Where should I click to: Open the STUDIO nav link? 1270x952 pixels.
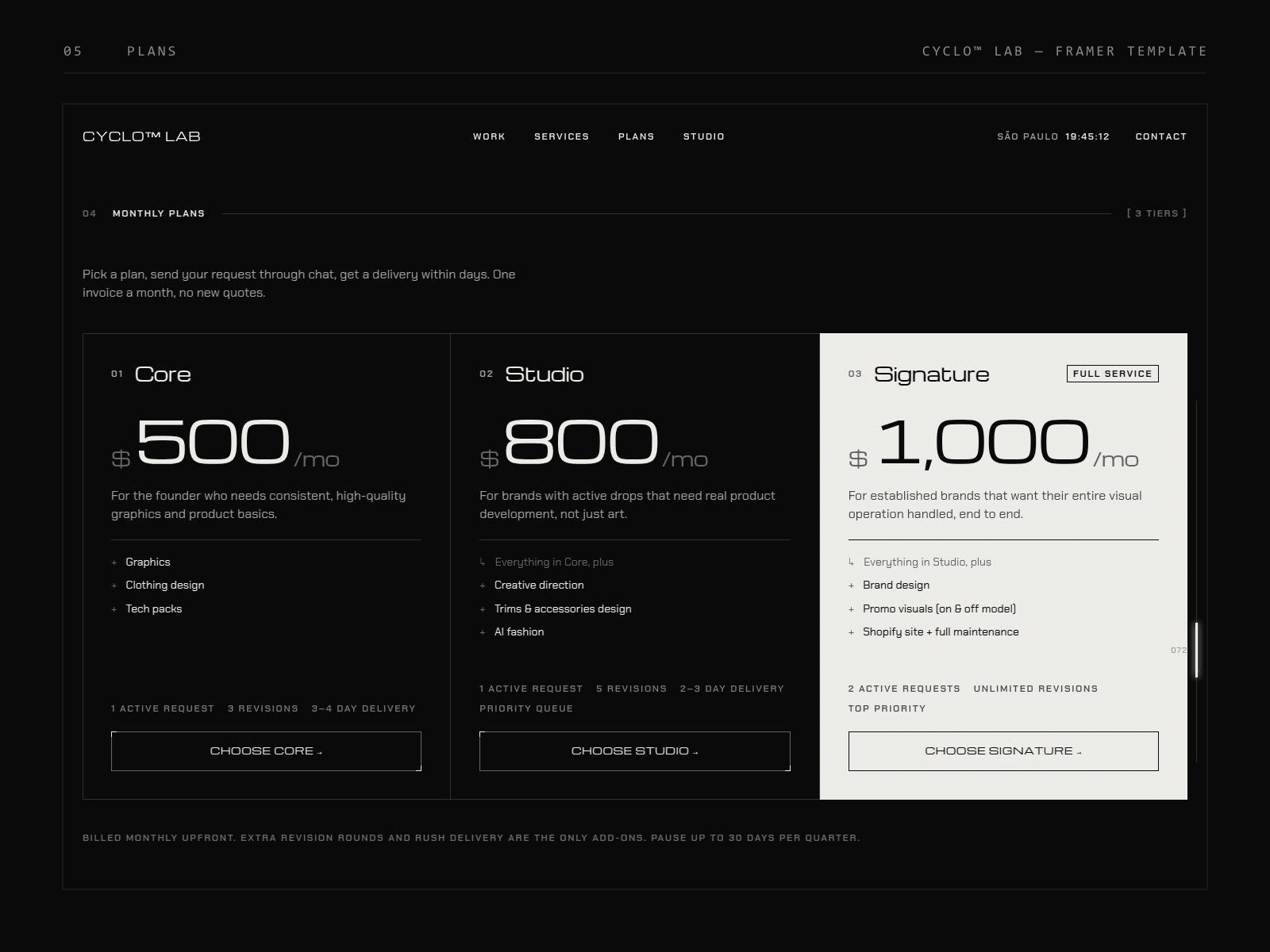(703, 136)
